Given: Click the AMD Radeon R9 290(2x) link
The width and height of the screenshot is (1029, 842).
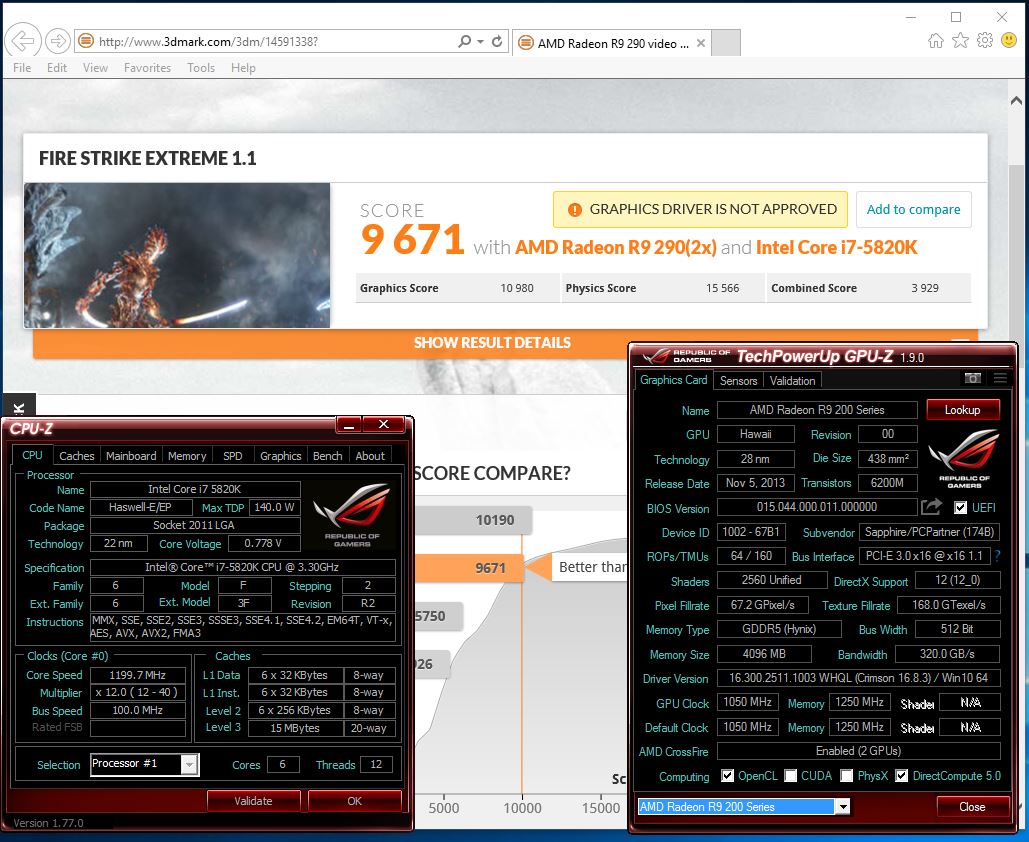Looking at the screenshot, I should coord(616,247).
